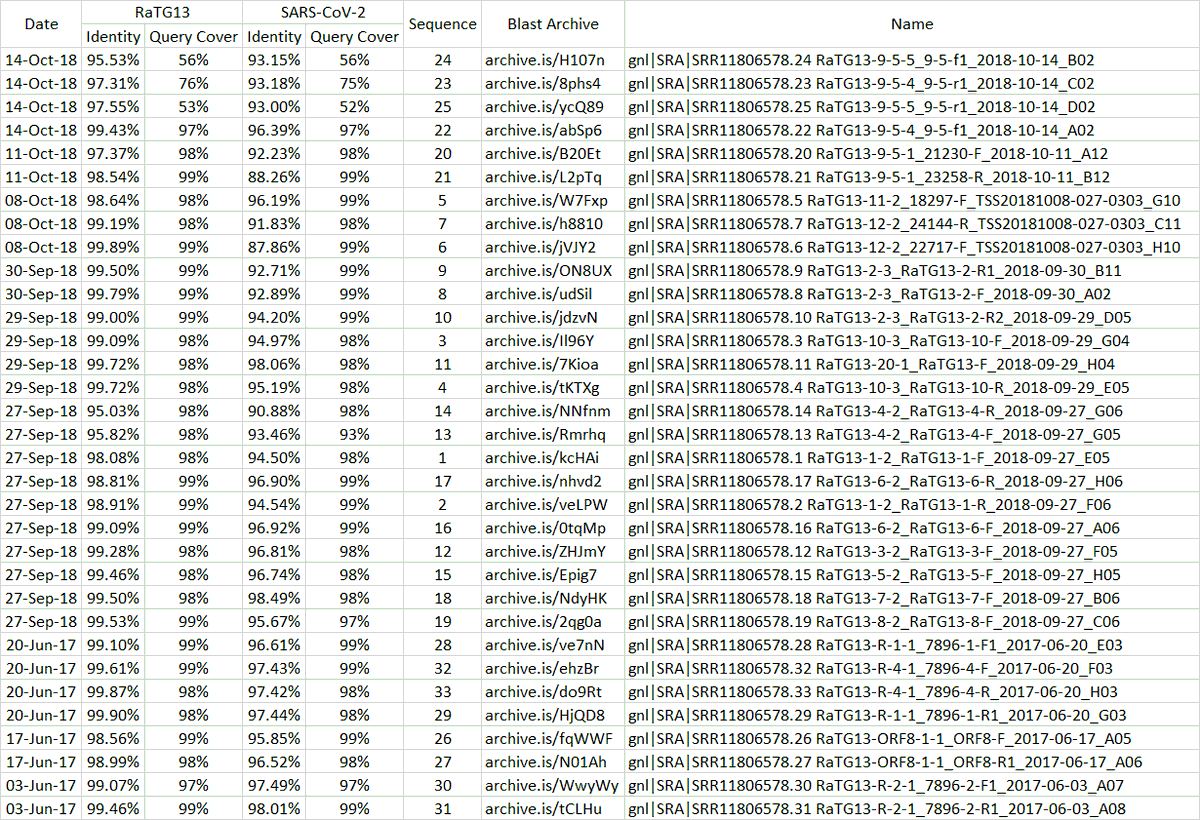Select the Date column header
Viewport: 1200px width, 820px height.
(41, 24)
